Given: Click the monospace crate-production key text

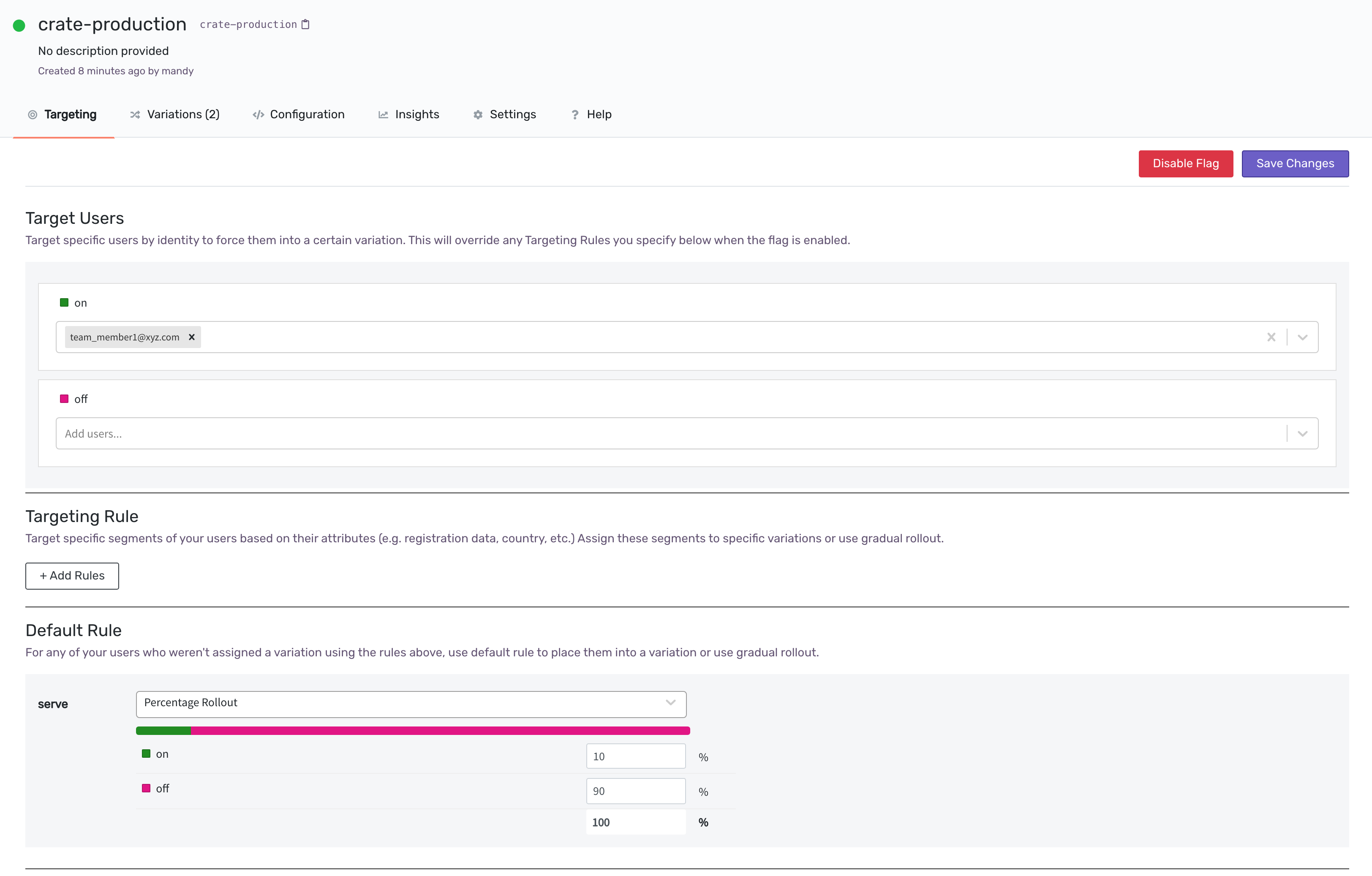Looking at the screenshot, I should click(x=248, y=24).
